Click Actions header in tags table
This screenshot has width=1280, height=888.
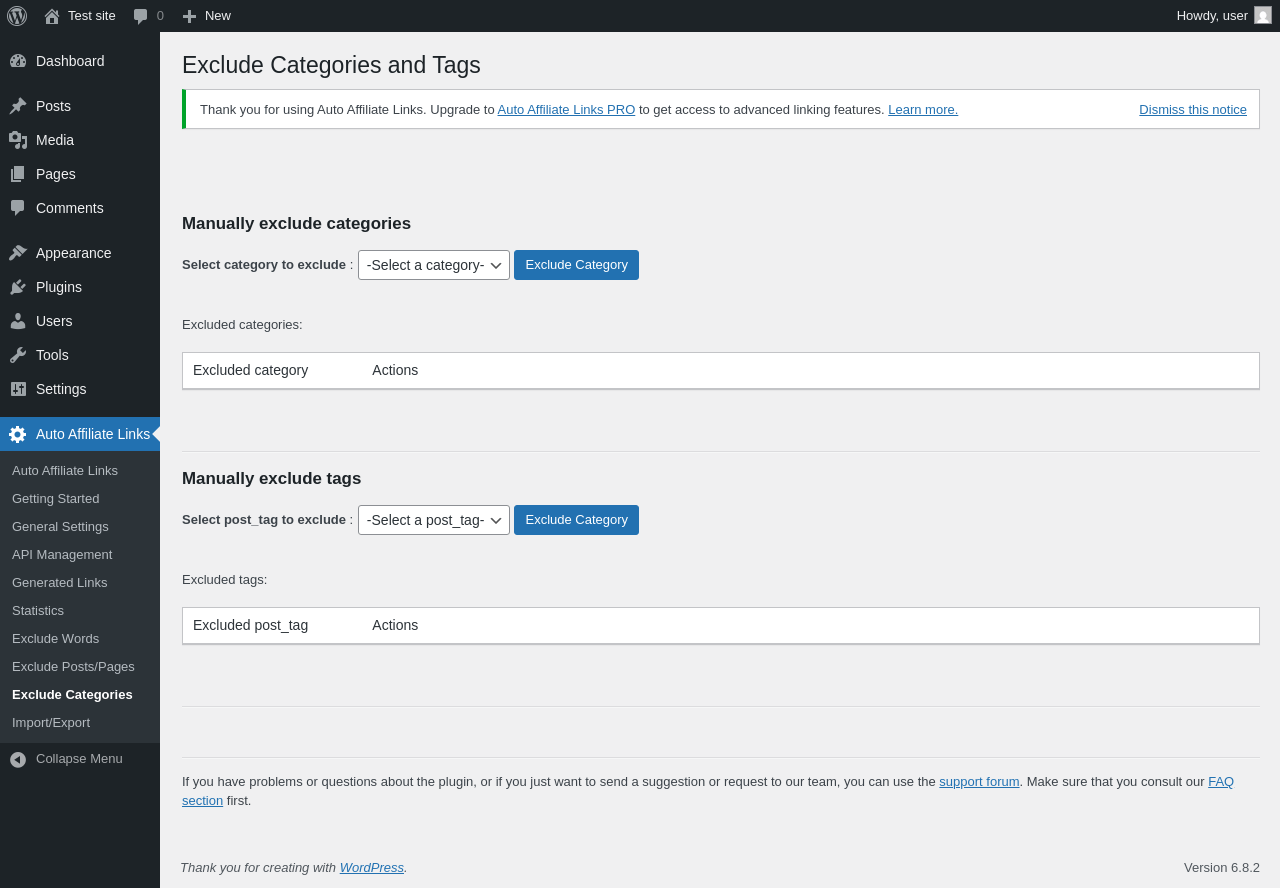(x=395, y=625)
